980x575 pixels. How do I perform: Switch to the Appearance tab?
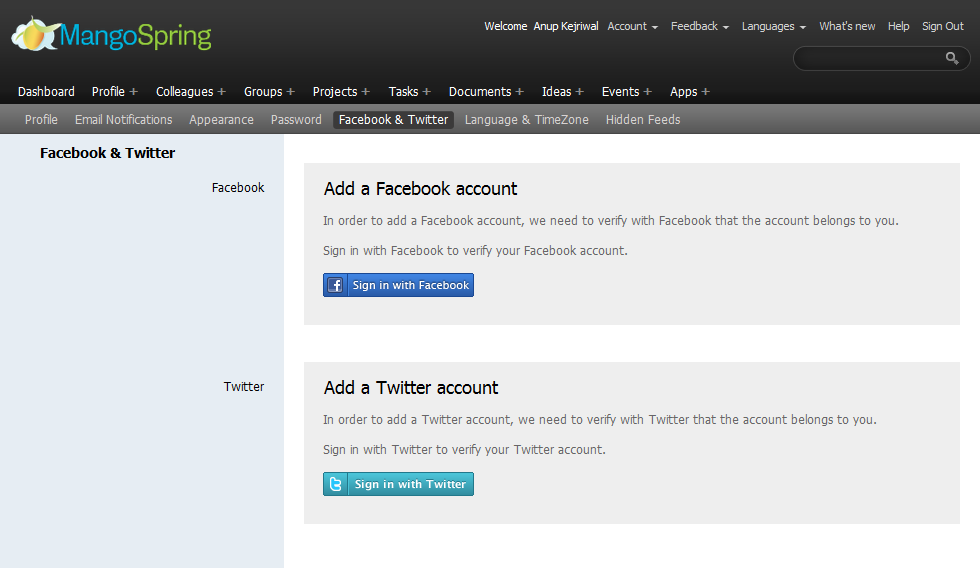pyautogui.click(x=221, y=119)
